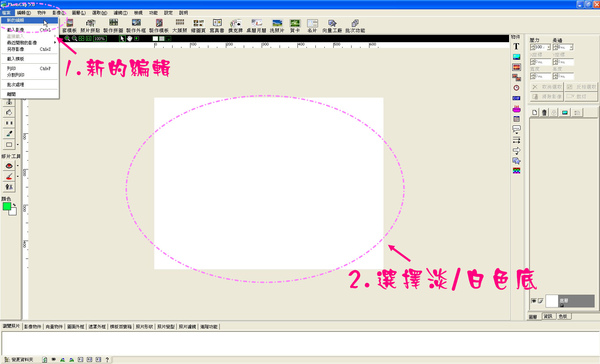Click the help question mark icon at bottom

click(107, 359)
